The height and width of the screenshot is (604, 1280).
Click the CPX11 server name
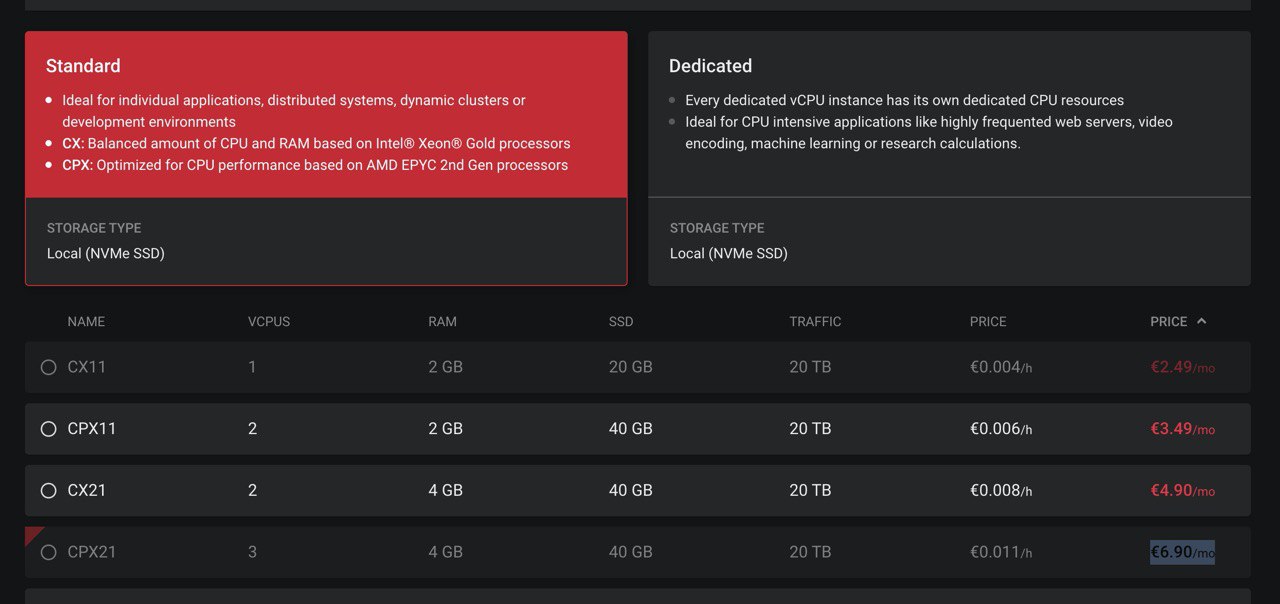tap(92, 429)
